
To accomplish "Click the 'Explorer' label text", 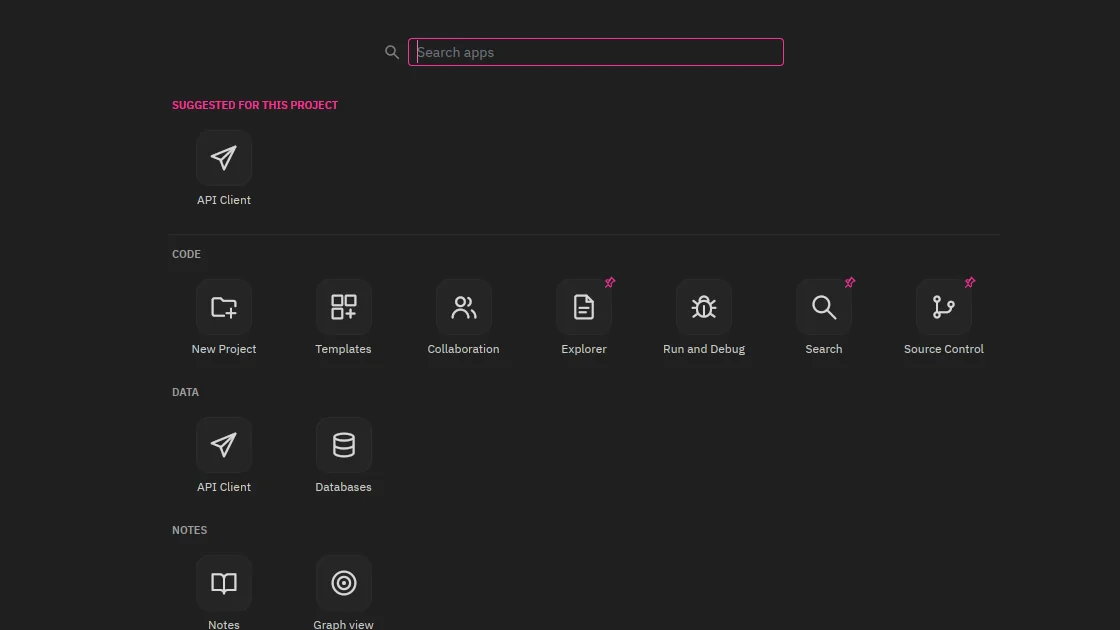I will click(584, 349).
